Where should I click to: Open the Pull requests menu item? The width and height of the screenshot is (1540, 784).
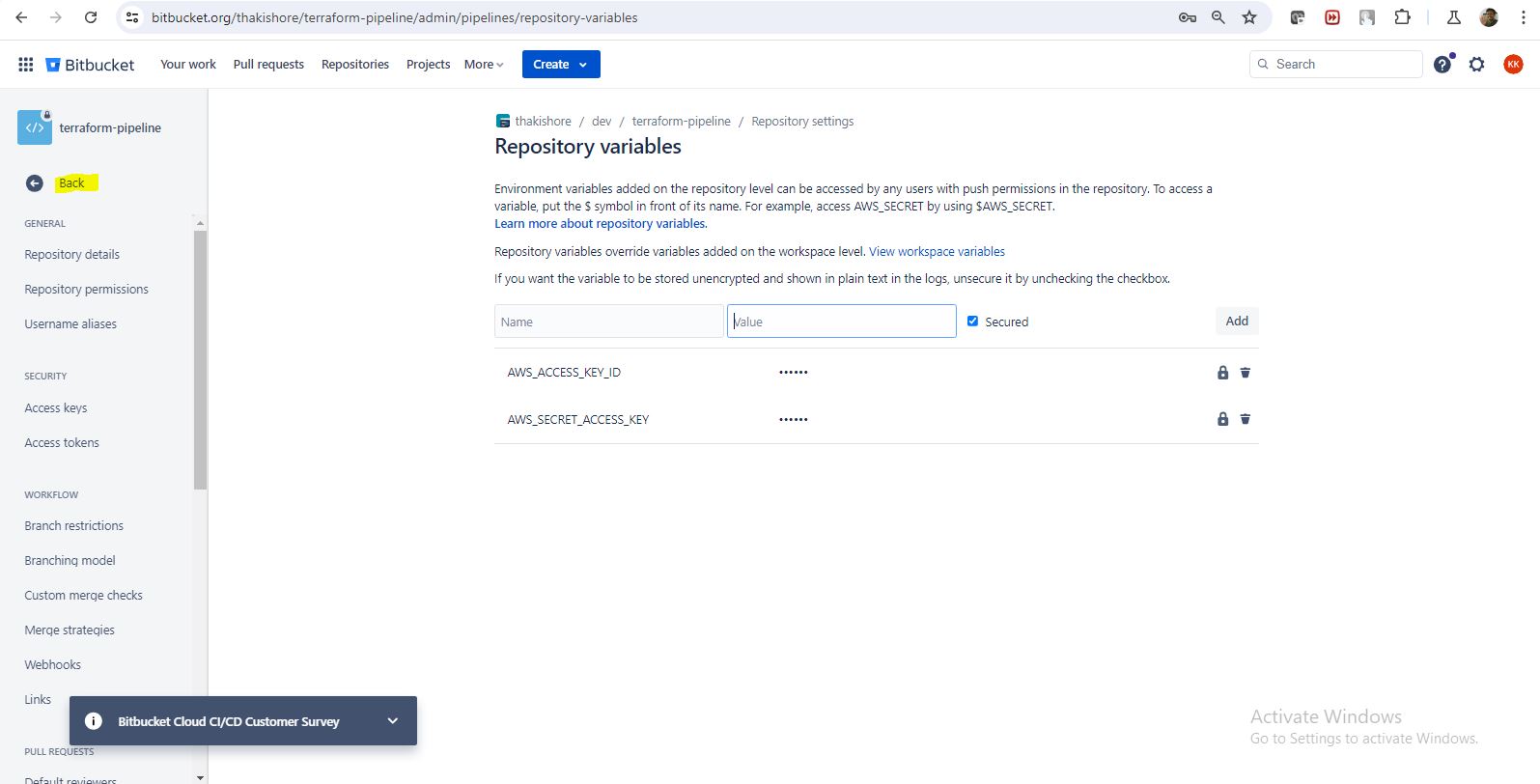pos(268,65)
